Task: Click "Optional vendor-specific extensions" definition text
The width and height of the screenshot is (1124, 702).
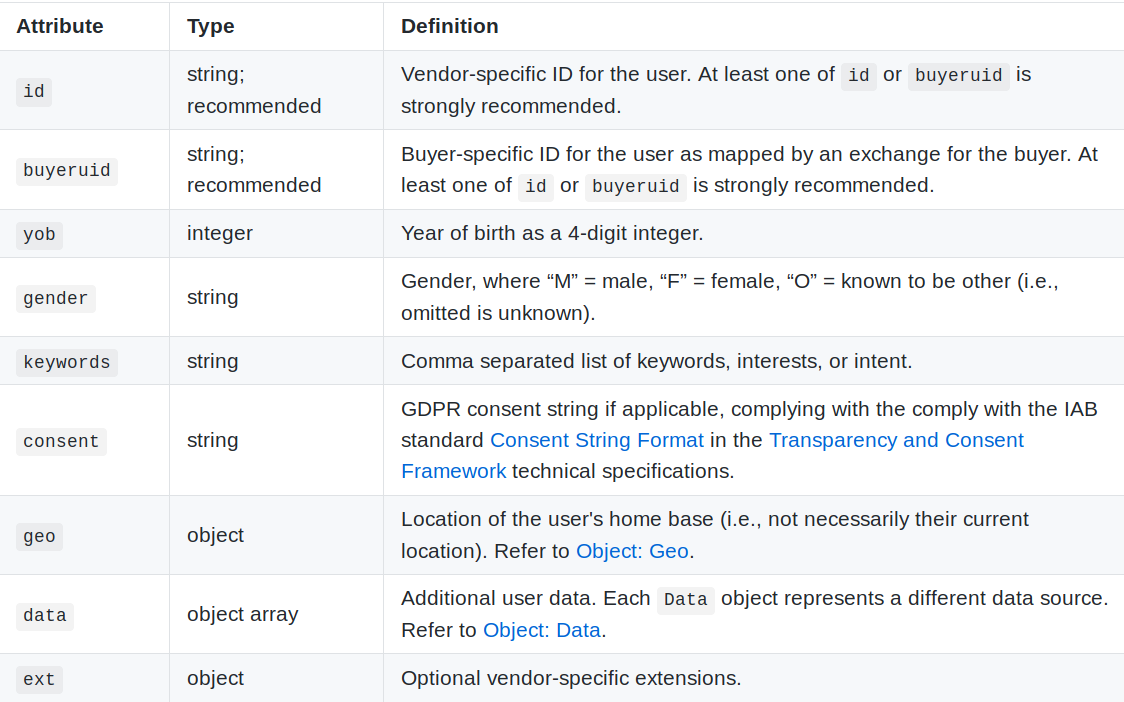Action: (571, 678)
